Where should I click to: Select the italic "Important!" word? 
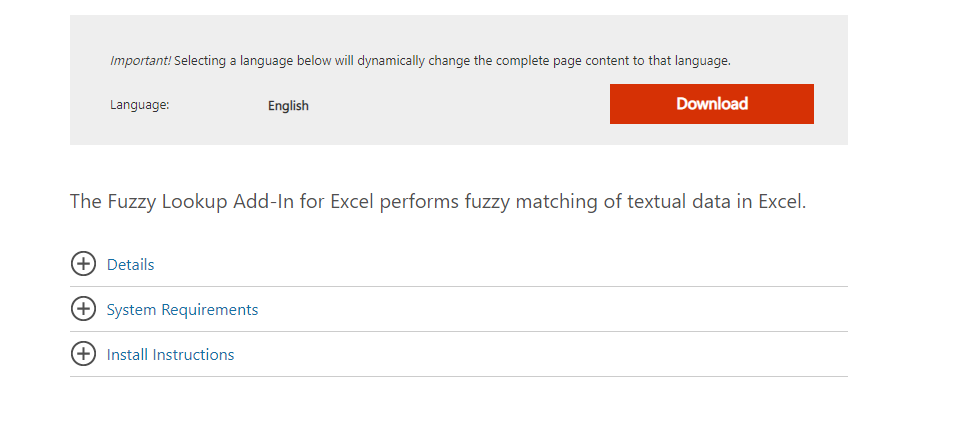point(140,61)
